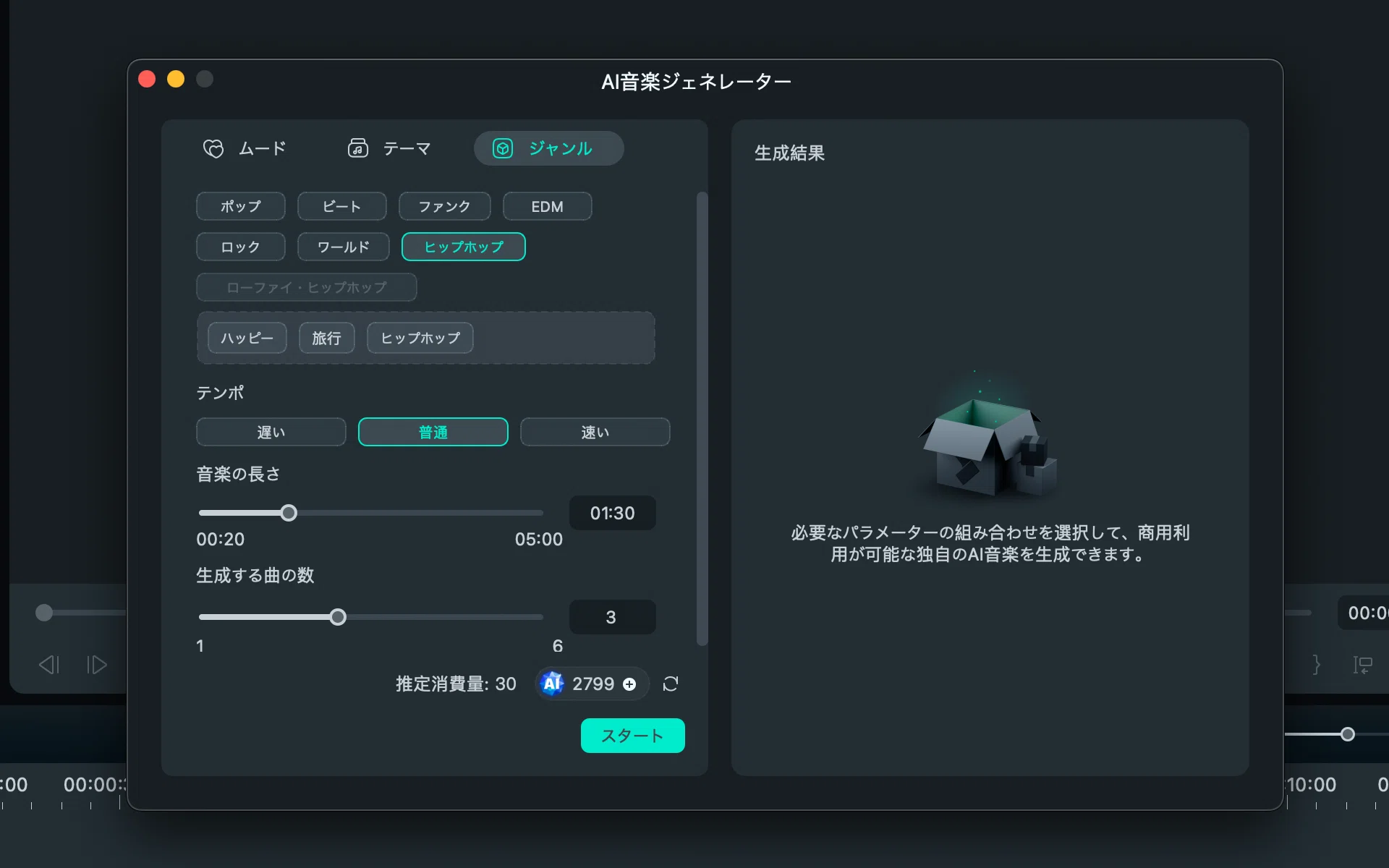Remove the 旅行 selected tag

(327, 338)
